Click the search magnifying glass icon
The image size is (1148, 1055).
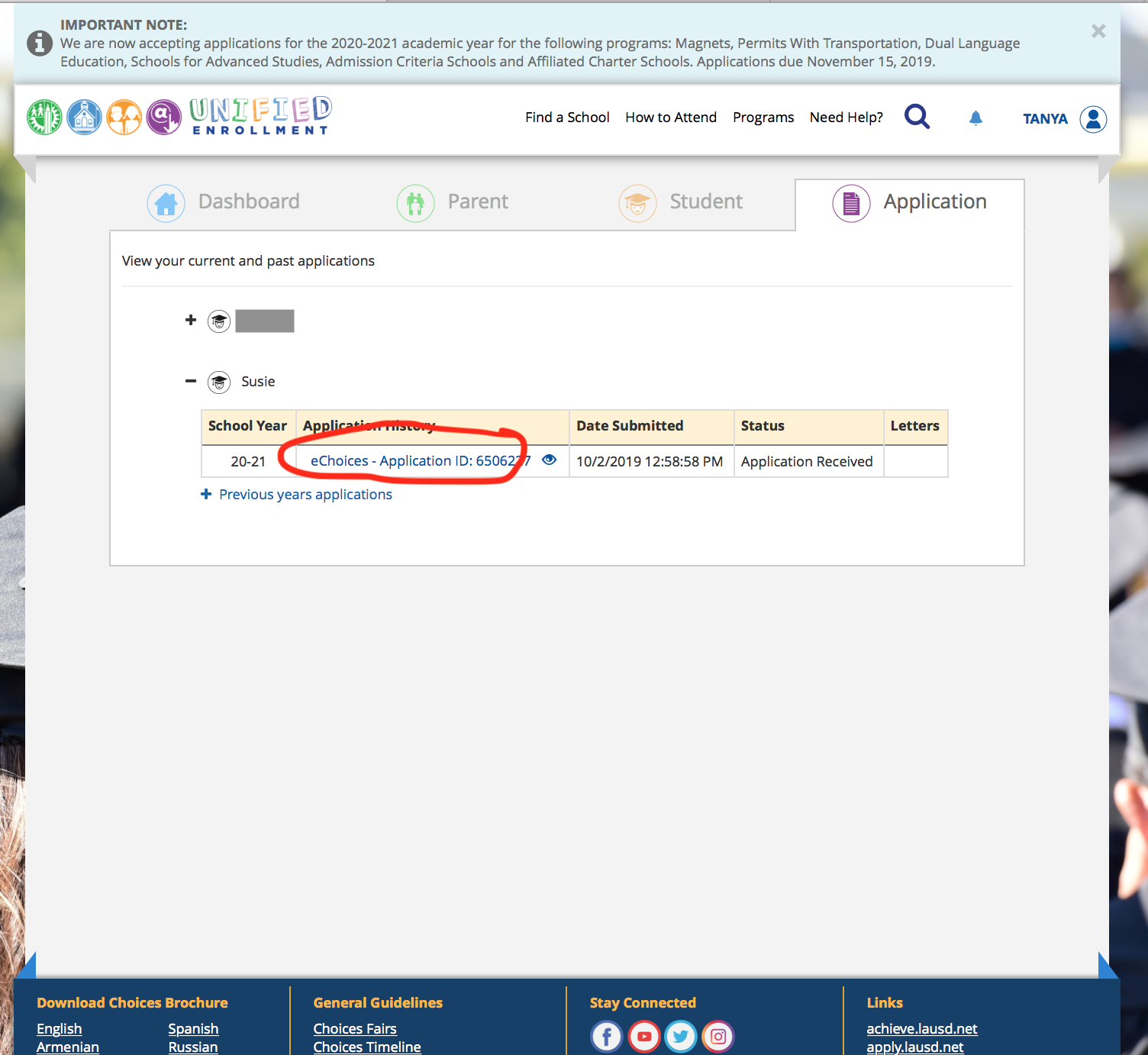point(917,117)
